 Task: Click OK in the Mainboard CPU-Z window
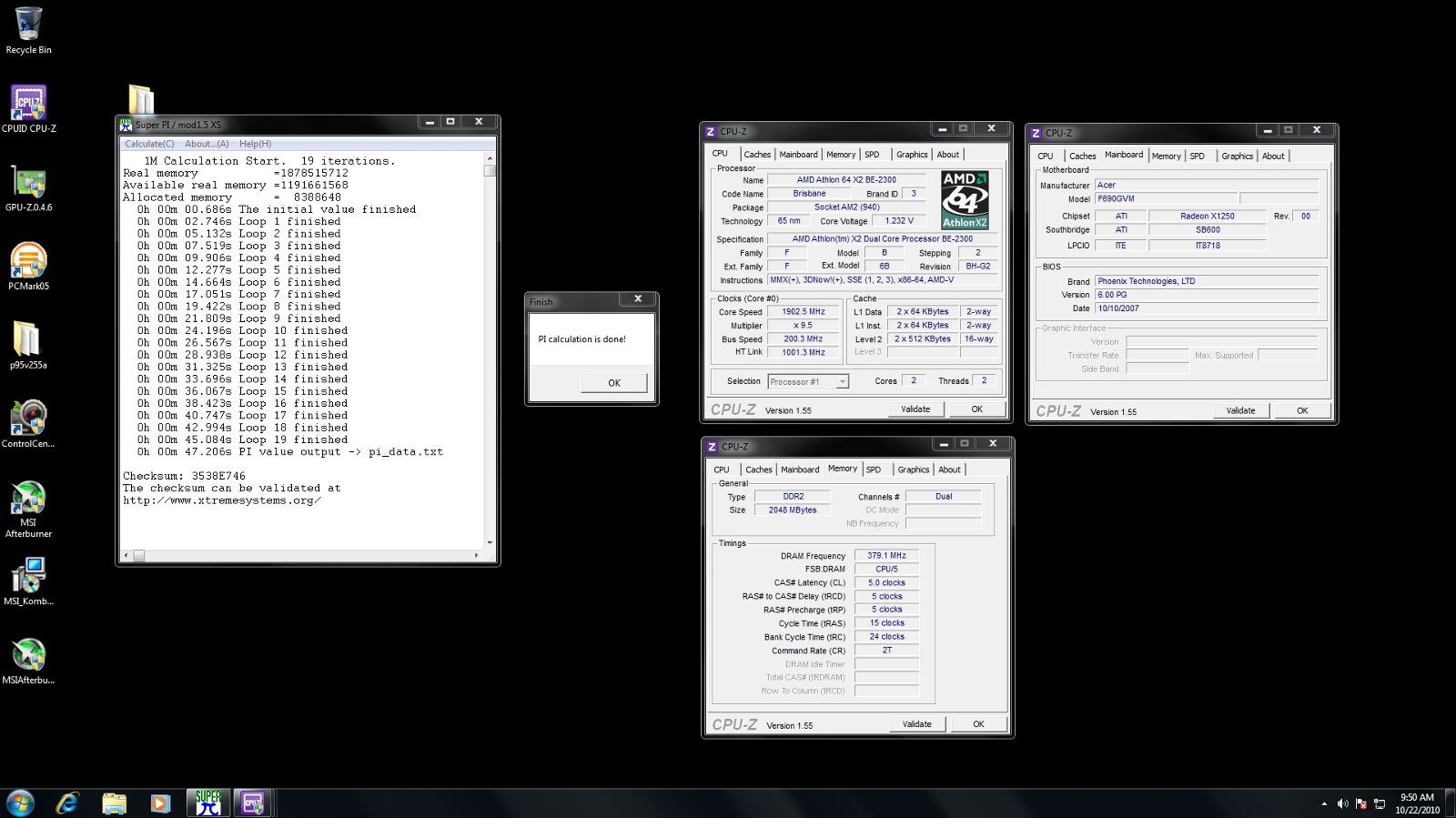1302,410
